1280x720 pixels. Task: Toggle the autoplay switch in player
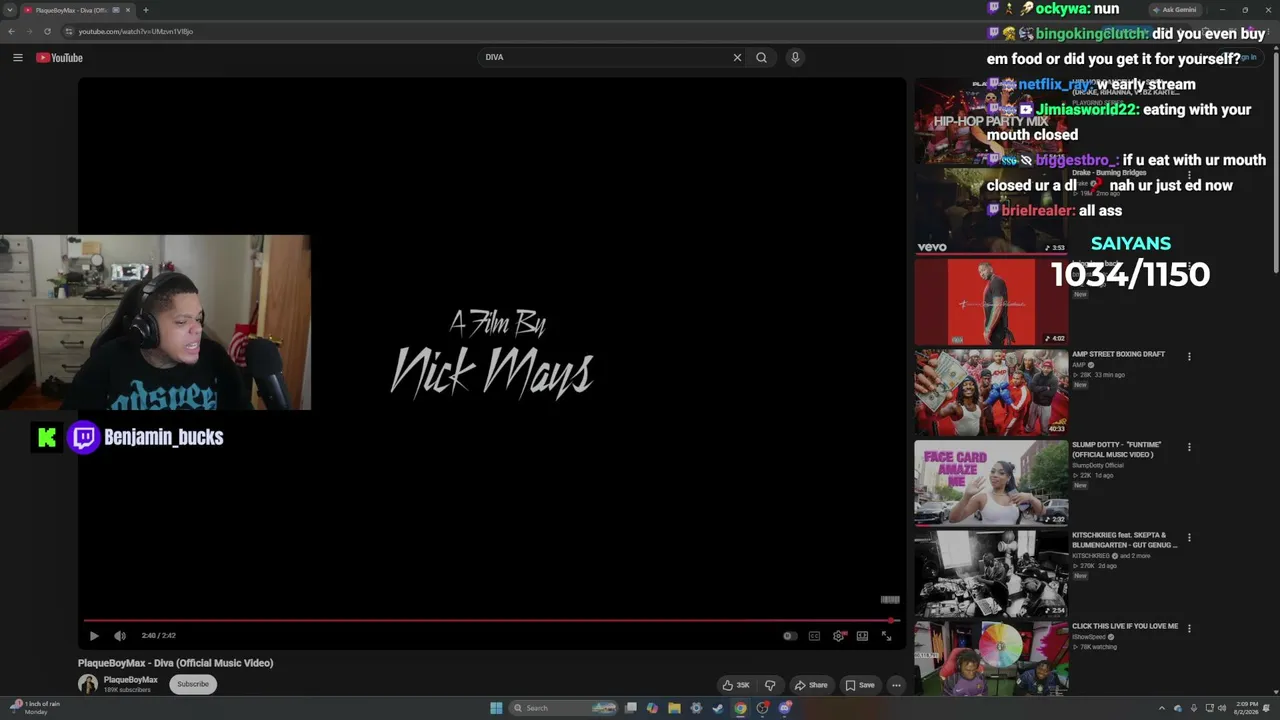790,636
